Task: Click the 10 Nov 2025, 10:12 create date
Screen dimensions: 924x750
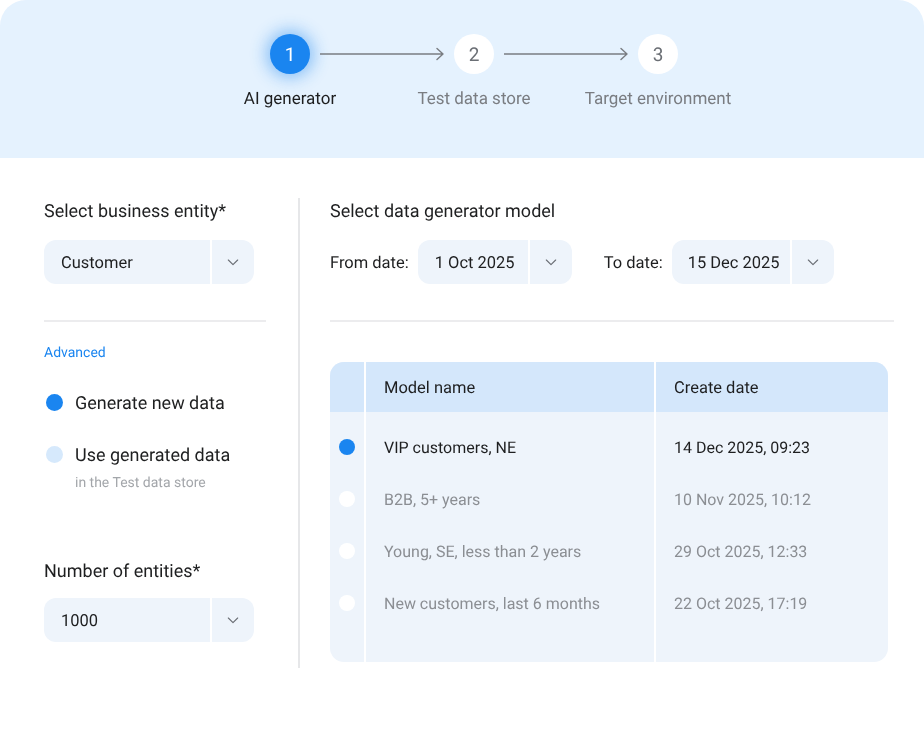Action: [x=742, y=500]
